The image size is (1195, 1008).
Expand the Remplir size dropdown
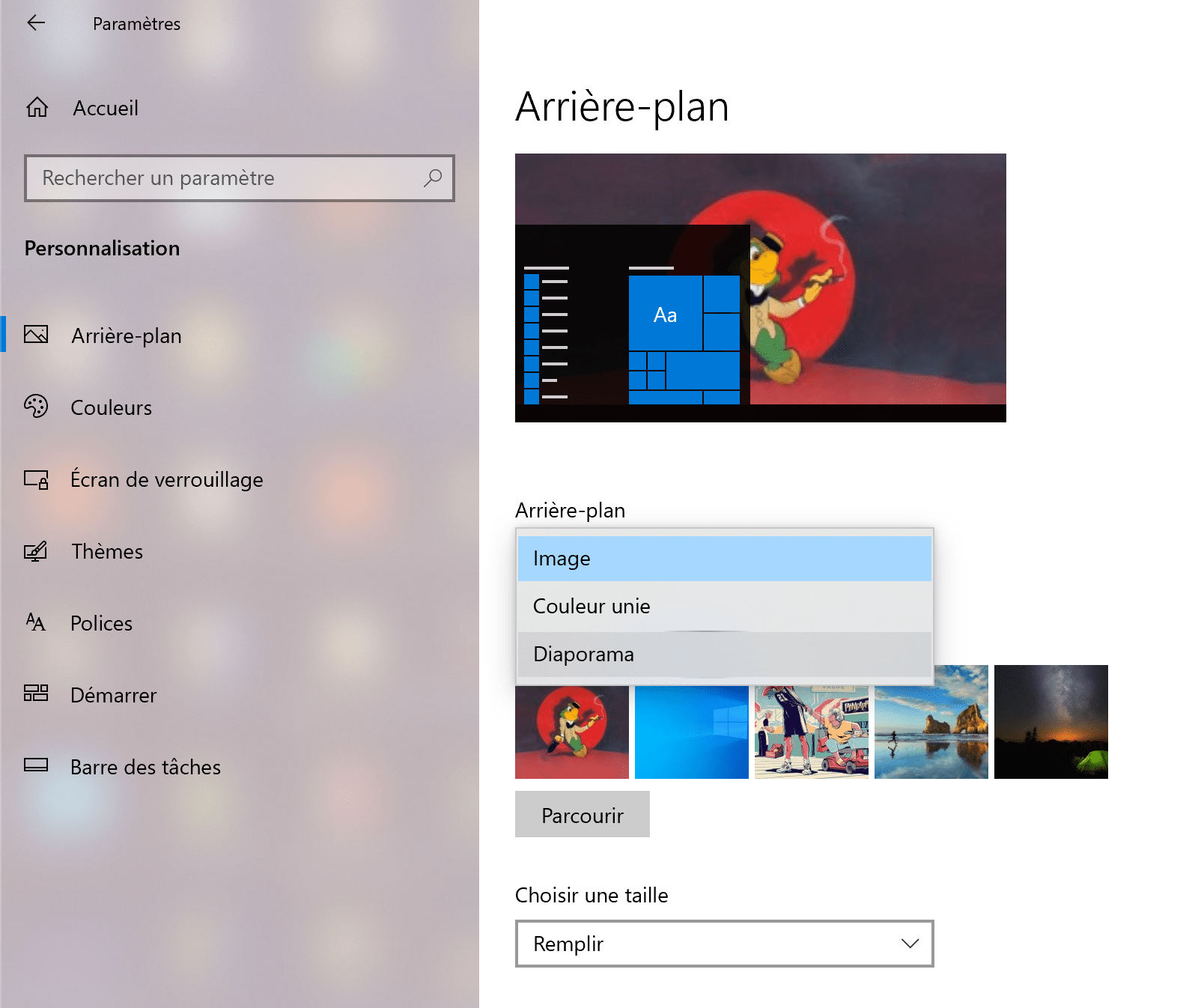tap(725, 944)
